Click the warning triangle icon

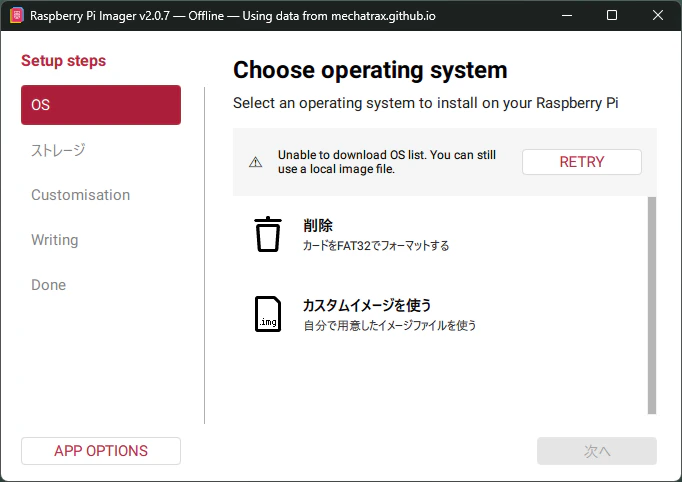click(x=255, y=162)
